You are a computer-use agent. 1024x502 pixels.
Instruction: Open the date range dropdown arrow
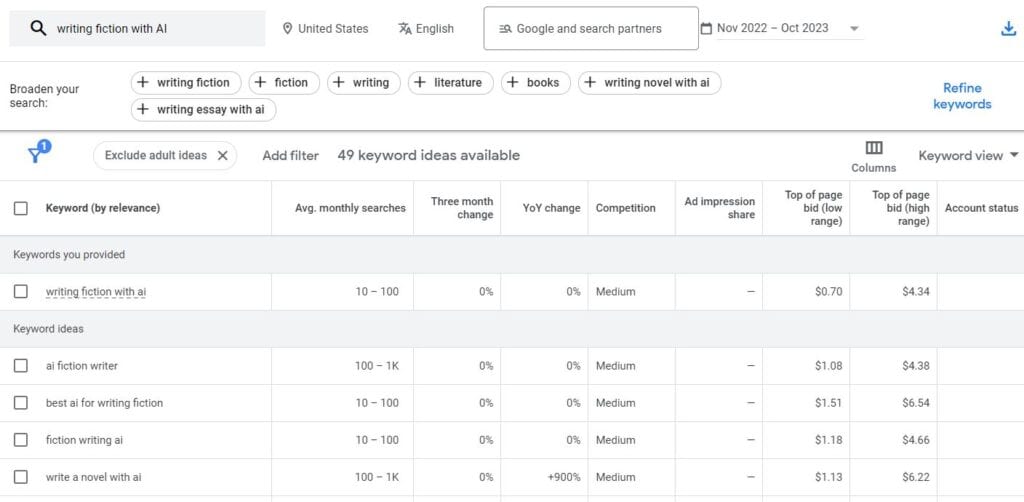pos(854,29)
